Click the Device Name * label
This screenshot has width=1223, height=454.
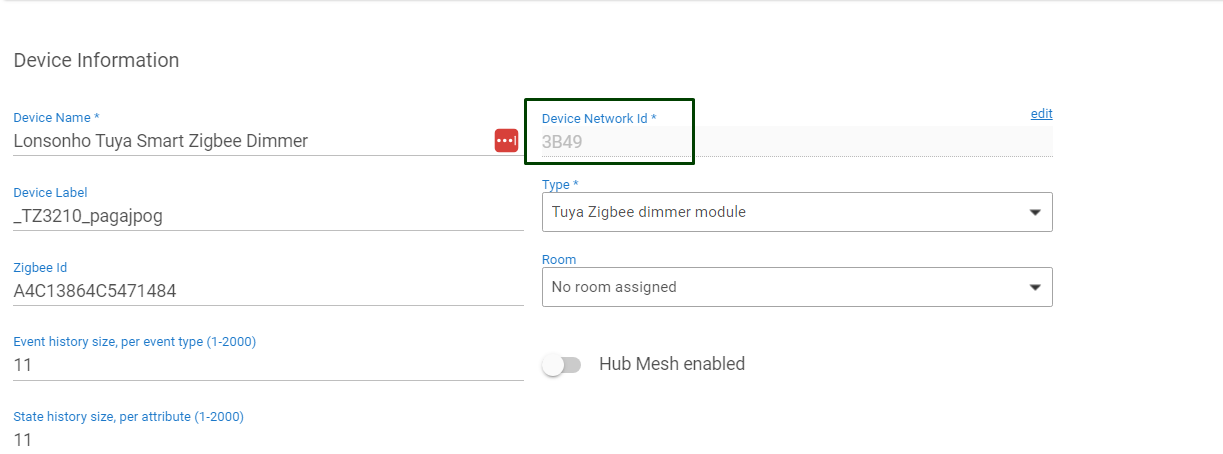pos(56,118)
